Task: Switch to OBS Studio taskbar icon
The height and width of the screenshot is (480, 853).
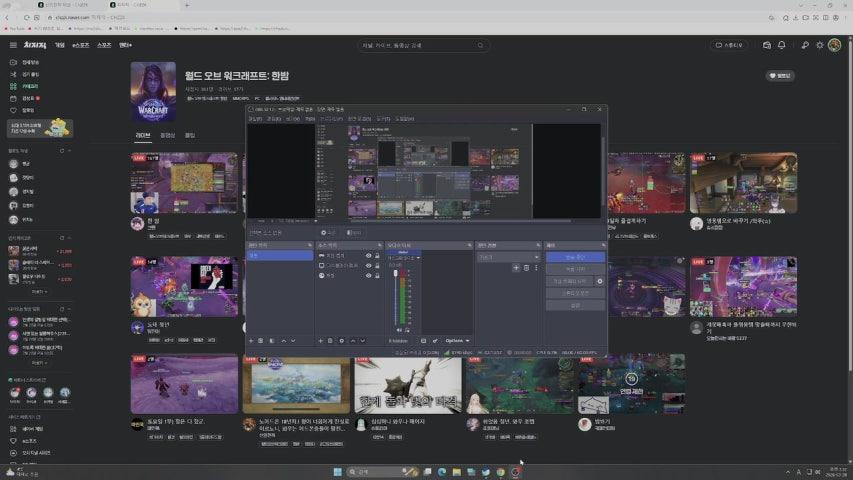Action: point(515,472)
